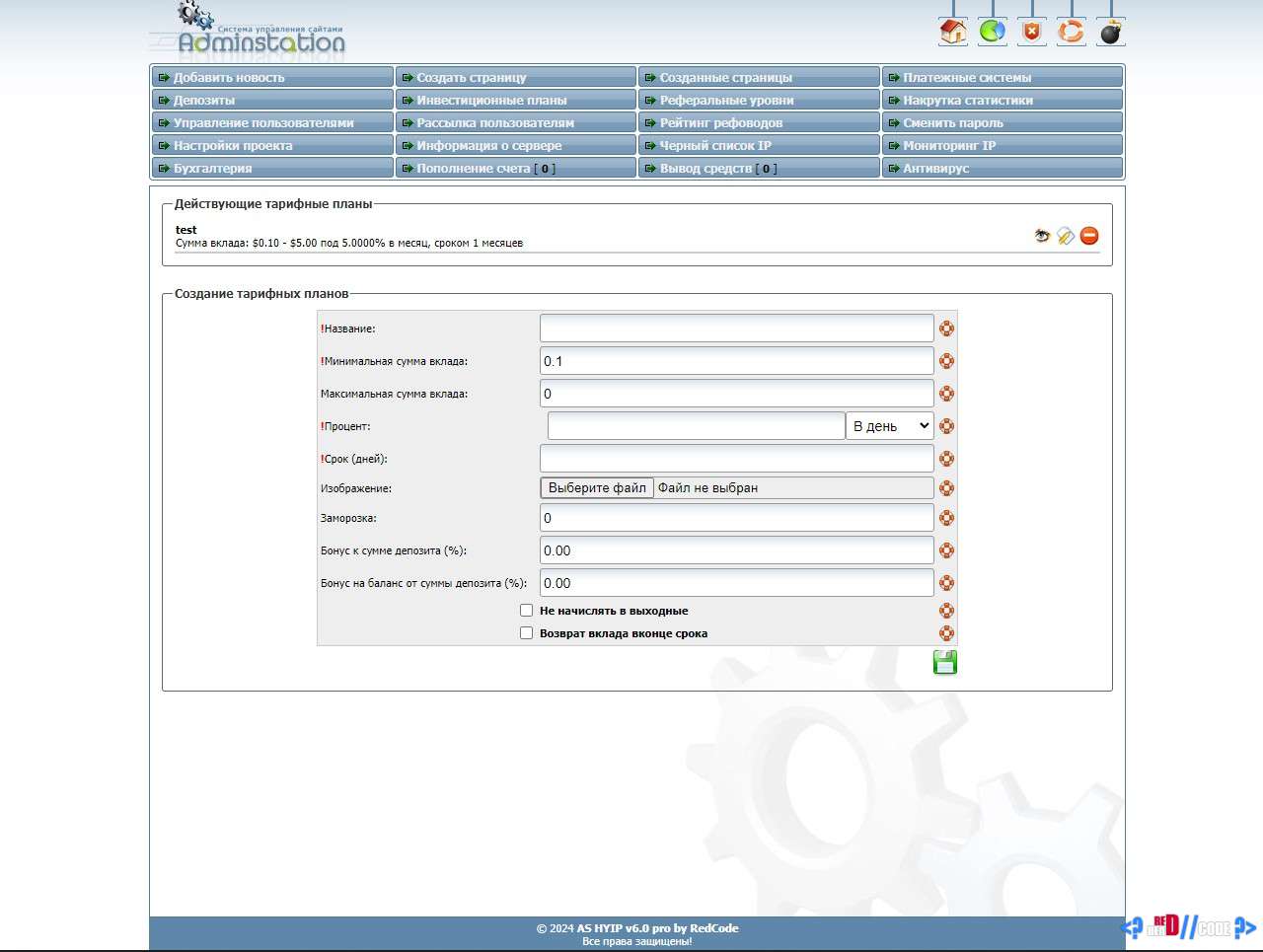1263x952 pixels.
Task: Go to Настройки проекта
Action: (x=272, y=145)
